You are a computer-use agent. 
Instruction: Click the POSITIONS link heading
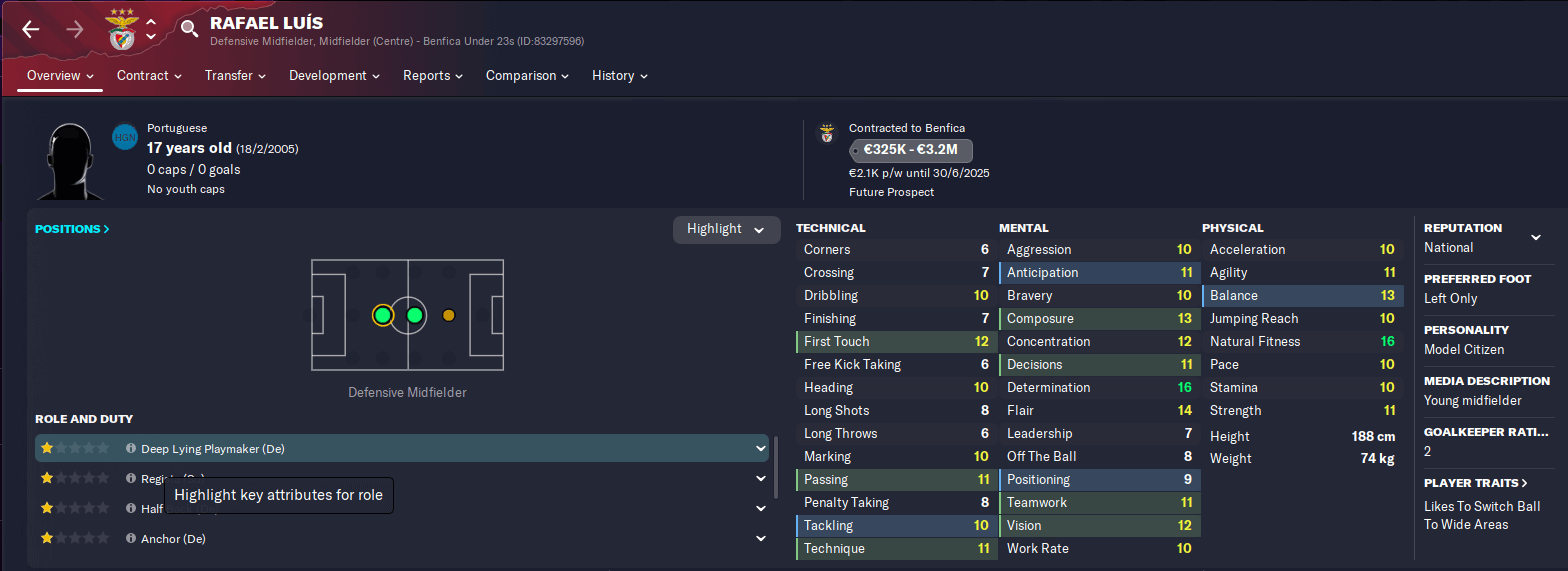click(x=72, y=229)
